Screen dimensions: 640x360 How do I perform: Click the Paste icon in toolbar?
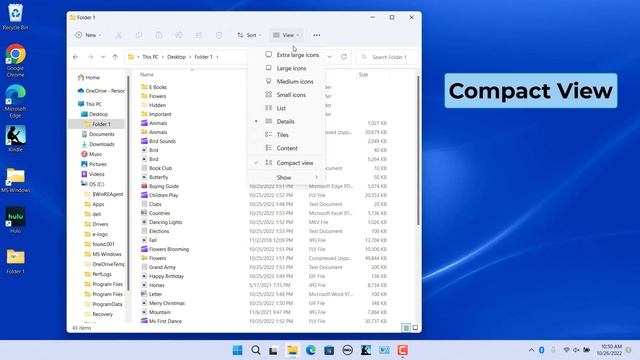coord(159,36)
